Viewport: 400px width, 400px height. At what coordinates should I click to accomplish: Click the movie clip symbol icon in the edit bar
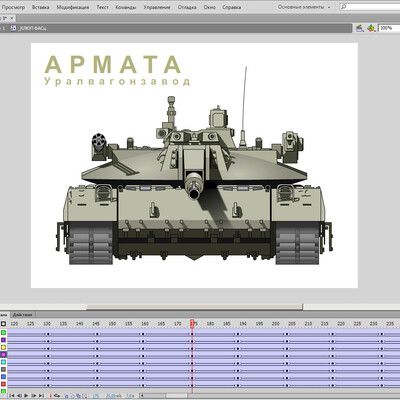click(13, 28)
